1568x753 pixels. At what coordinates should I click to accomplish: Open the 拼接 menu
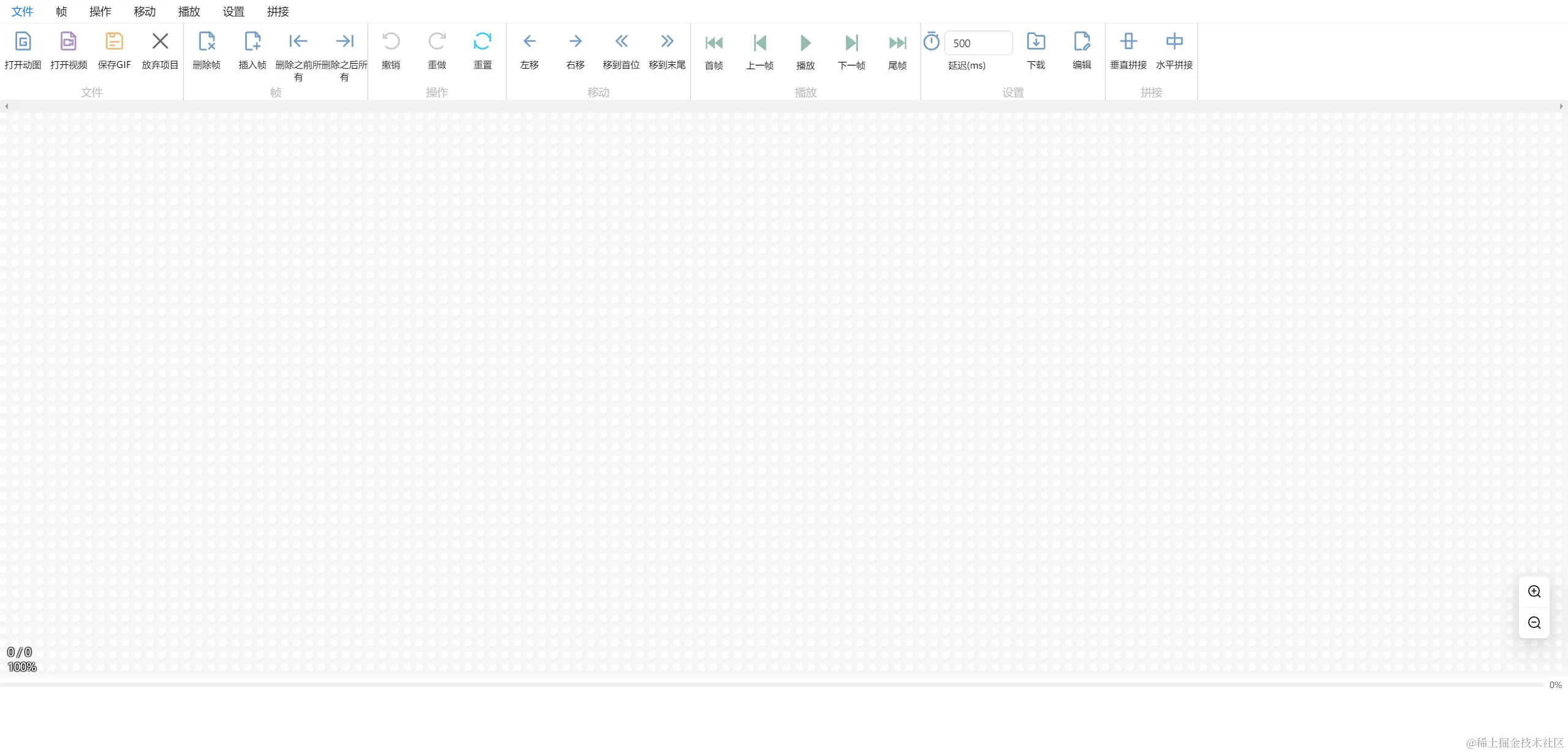pos(278,12)
